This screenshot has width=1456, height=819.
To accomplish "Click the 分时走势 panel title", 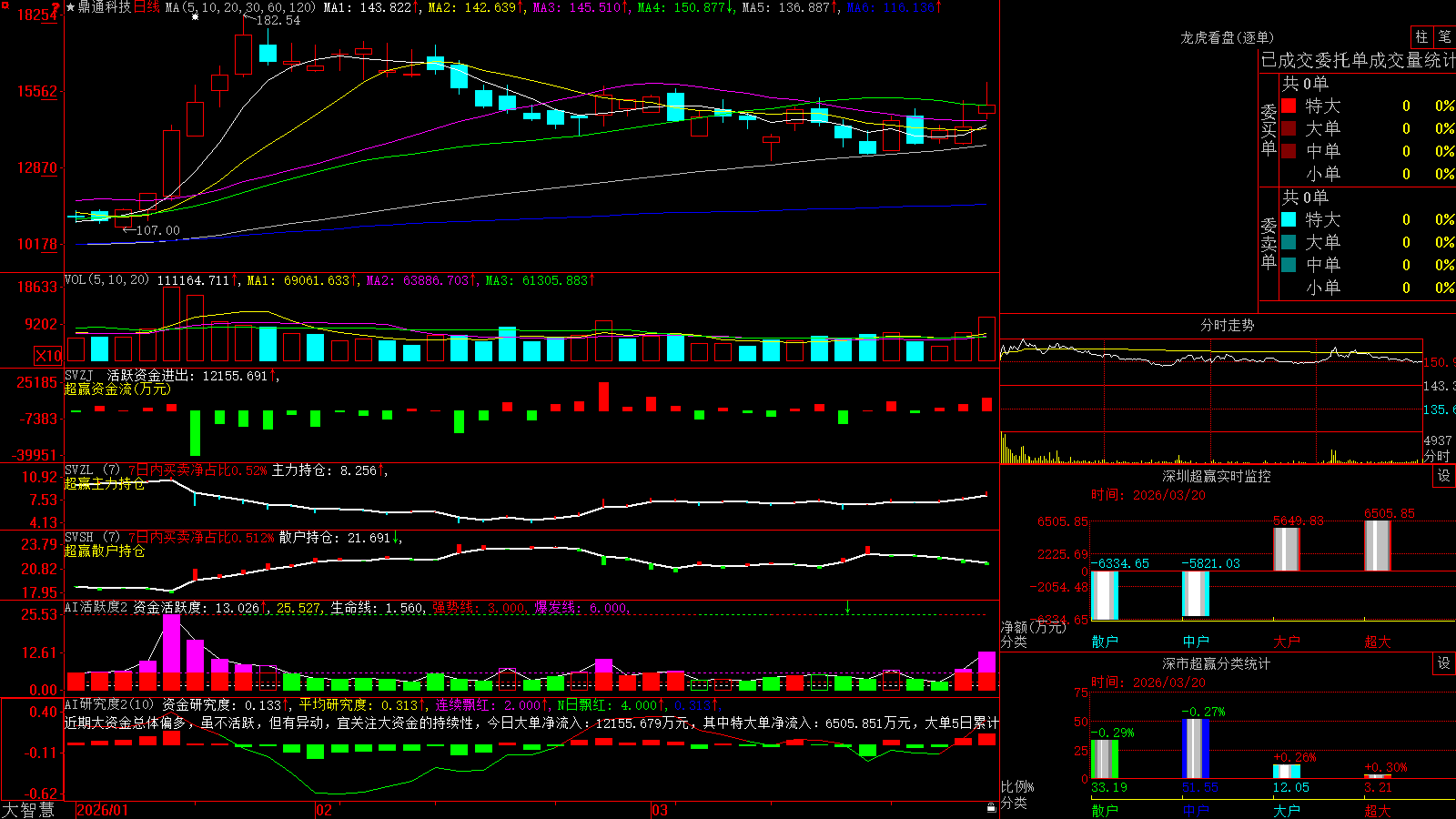I will 1227,325.
